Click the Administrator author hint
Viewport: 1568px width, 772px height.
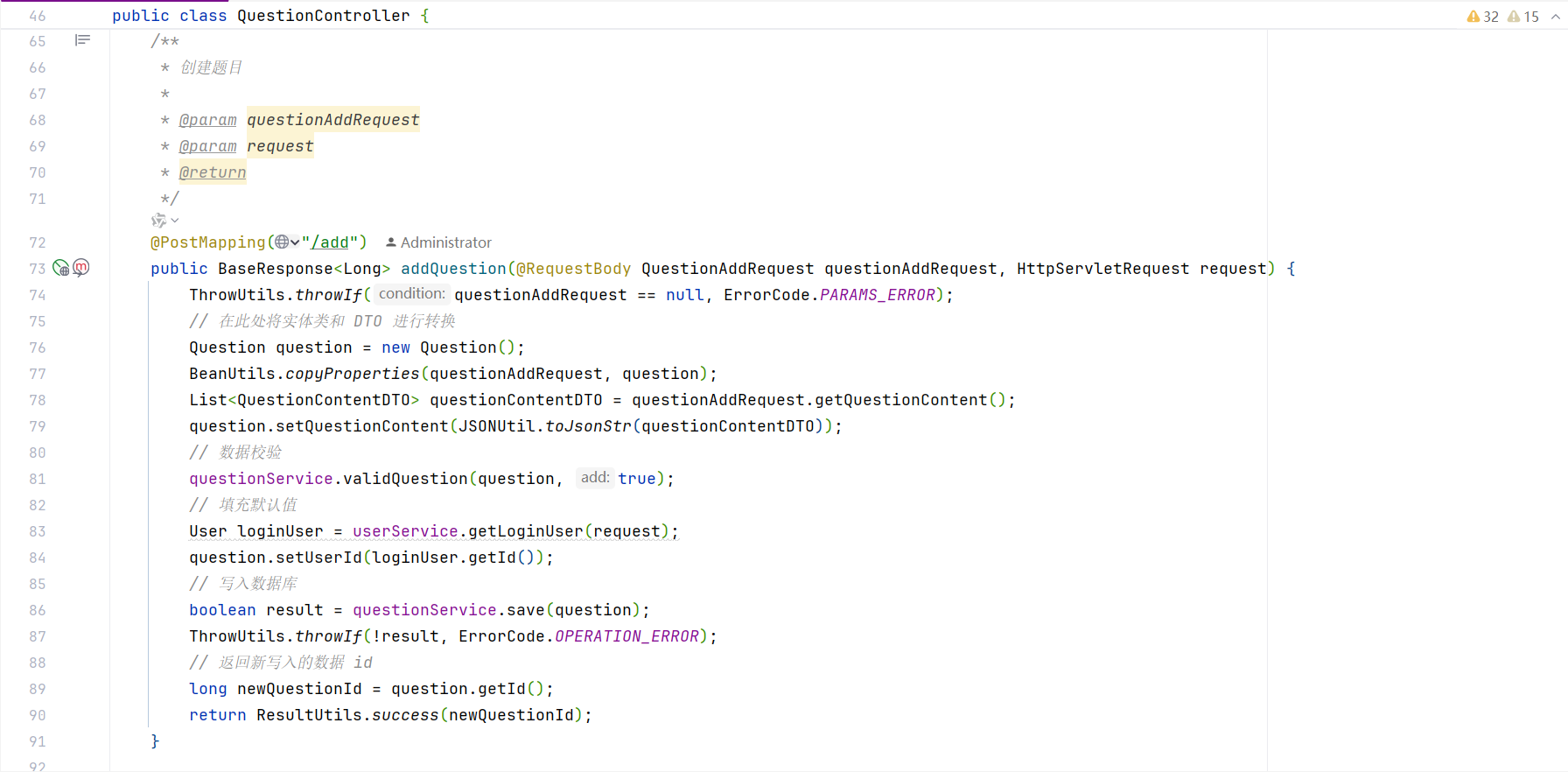pyautogui.click(x=438, y=242)
